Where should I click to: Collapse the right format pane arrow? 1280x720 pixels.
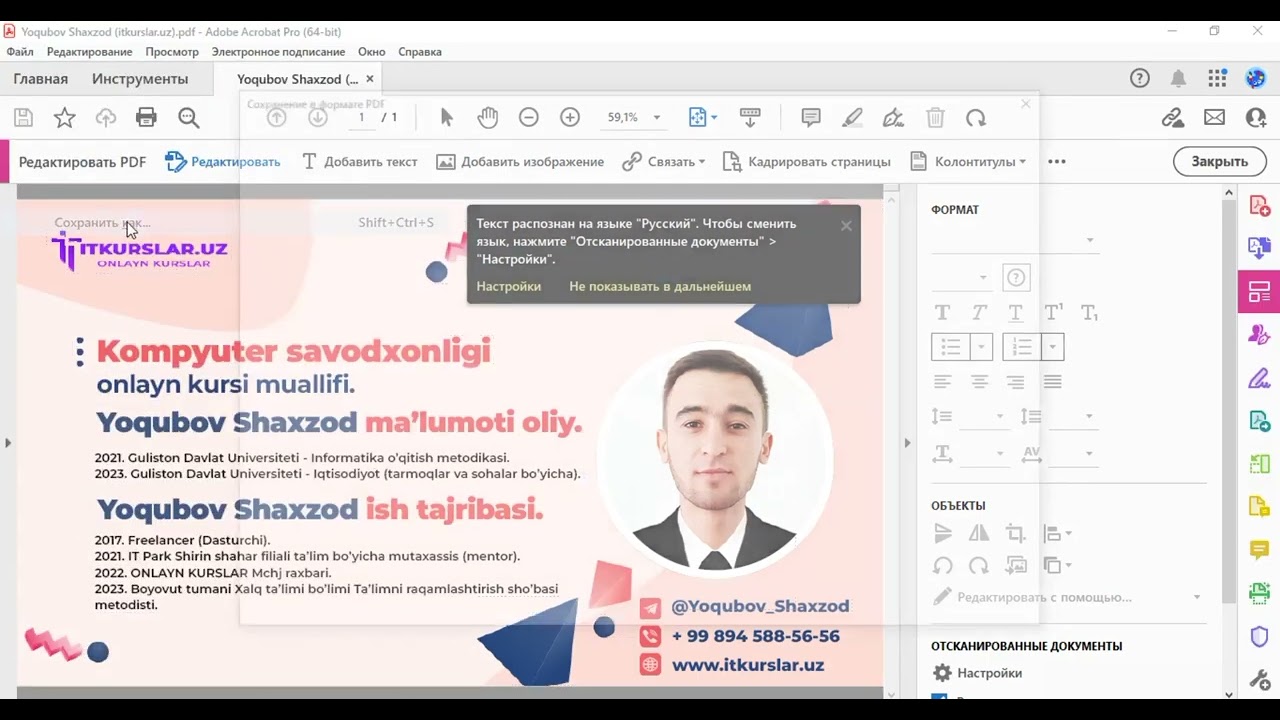907,442
